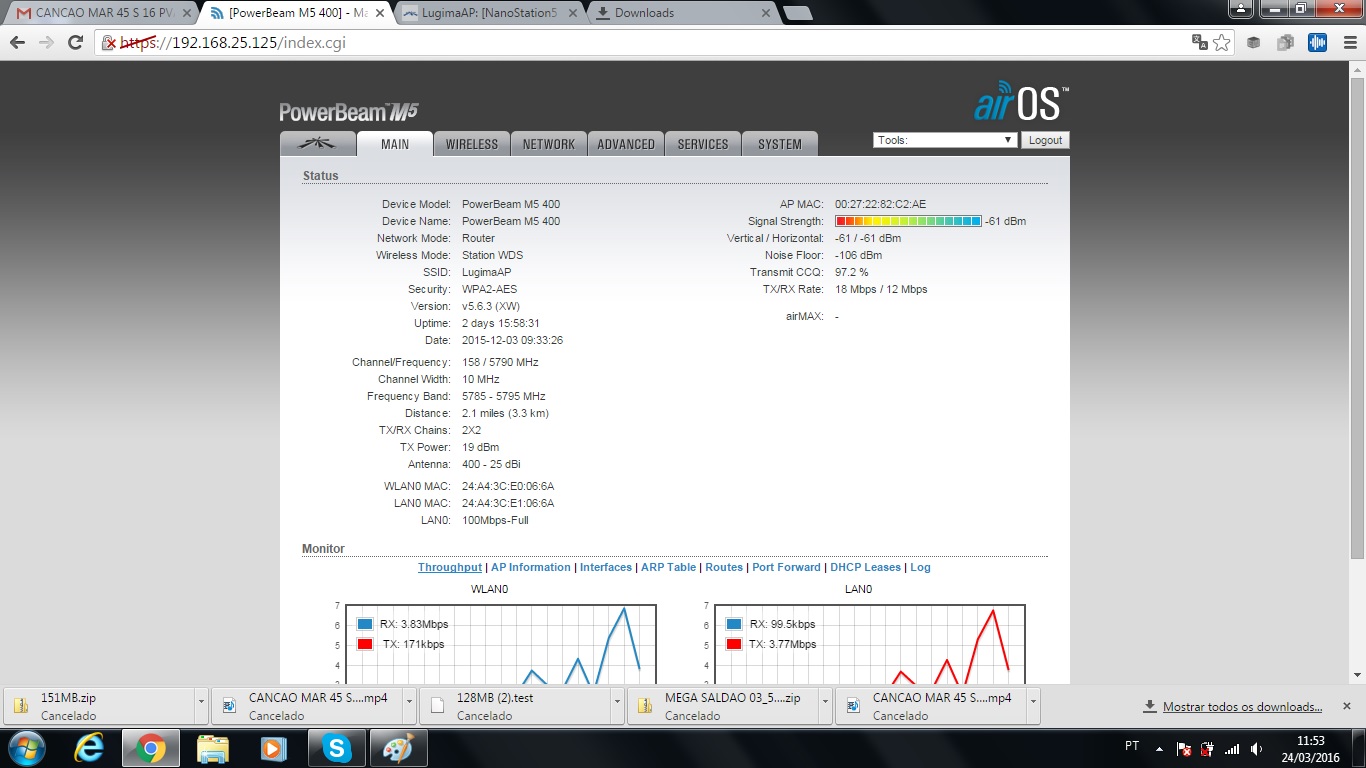
Task: Open File Explorer from the taskbar
Action: coord(213,747)
